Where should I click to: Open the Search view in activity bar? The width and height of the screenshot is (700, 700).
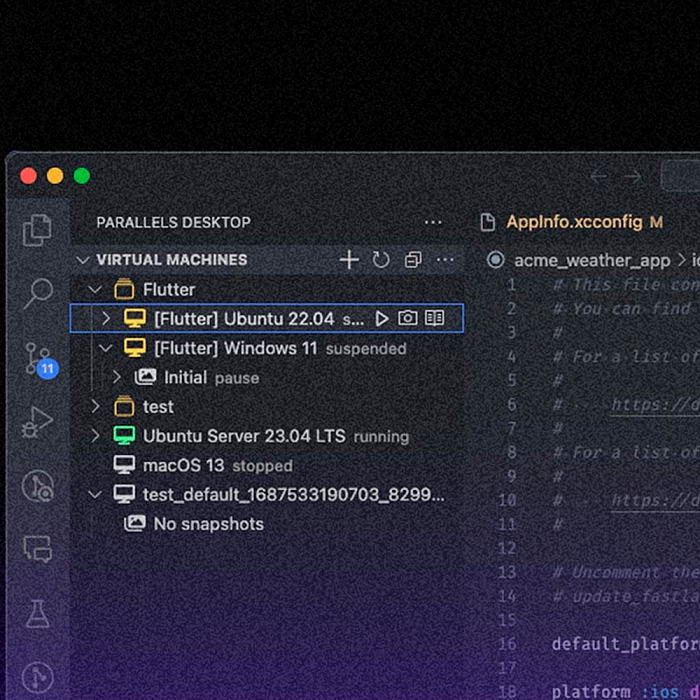(38, 293)
